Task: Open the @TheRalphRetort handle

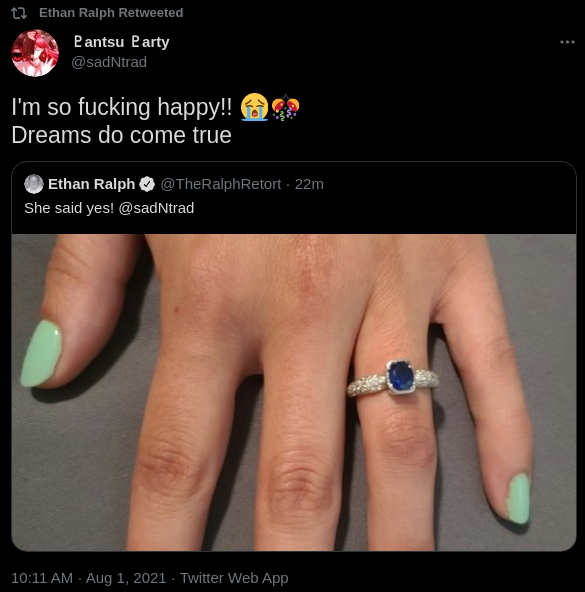Action: pyautogui.click(x=221, y=184)
